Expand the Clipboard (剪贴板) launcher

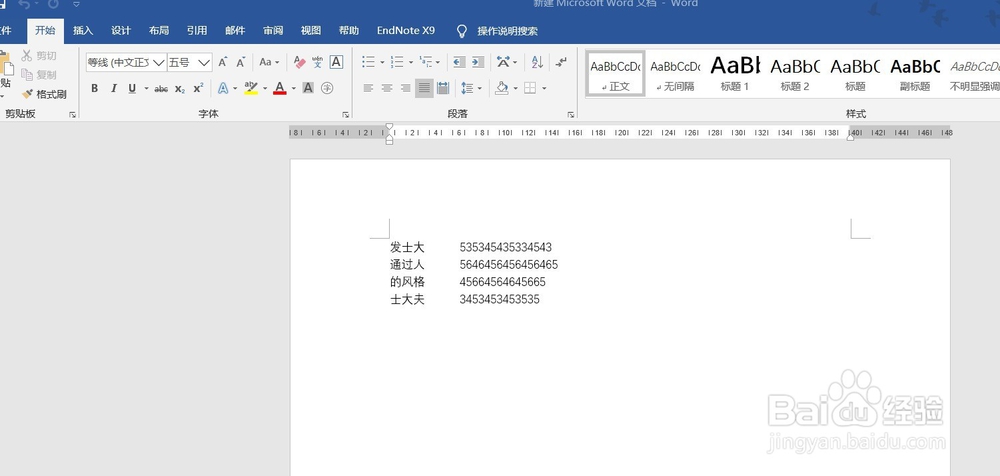click(72, 115)
